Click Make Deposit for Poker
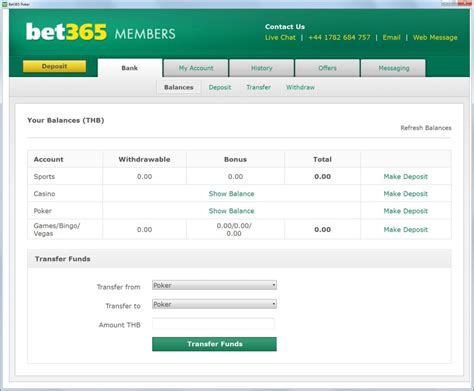The width and height of the screenshot is (474, 391). (405, 211)
